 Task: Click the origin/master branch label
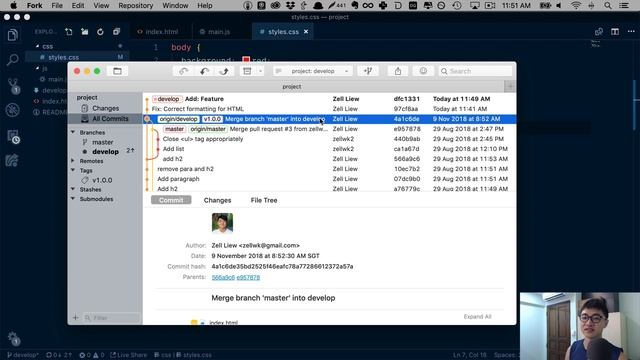point(208,129)
